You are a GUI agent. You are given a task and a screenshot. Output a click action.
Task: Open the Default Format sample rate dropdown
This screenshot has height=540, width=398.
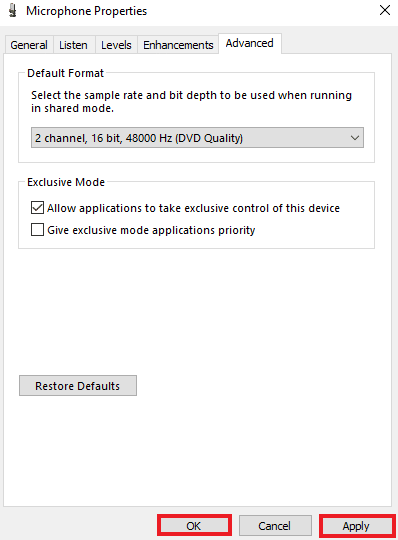coord(197,138)
